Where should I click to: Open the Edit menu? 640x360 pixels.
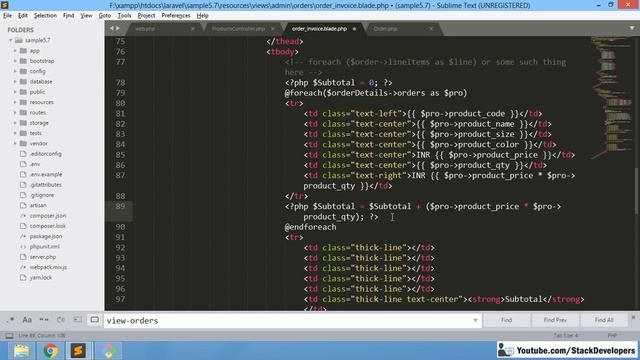point(23,16)
